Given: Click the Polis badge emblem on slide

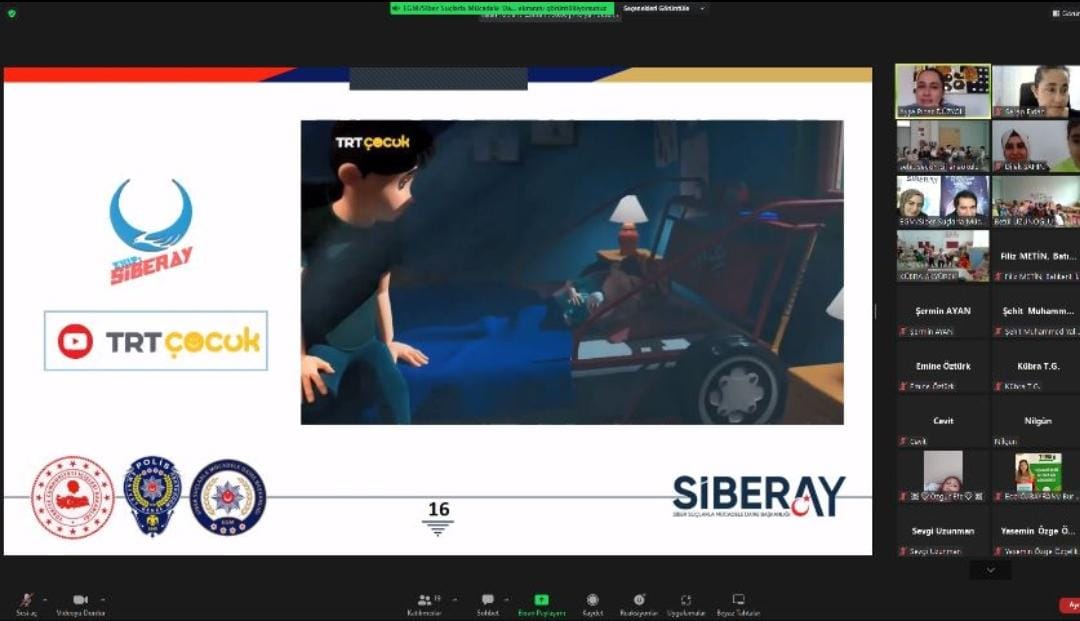Looking at the screenshot, I should (x=152, y=496).
